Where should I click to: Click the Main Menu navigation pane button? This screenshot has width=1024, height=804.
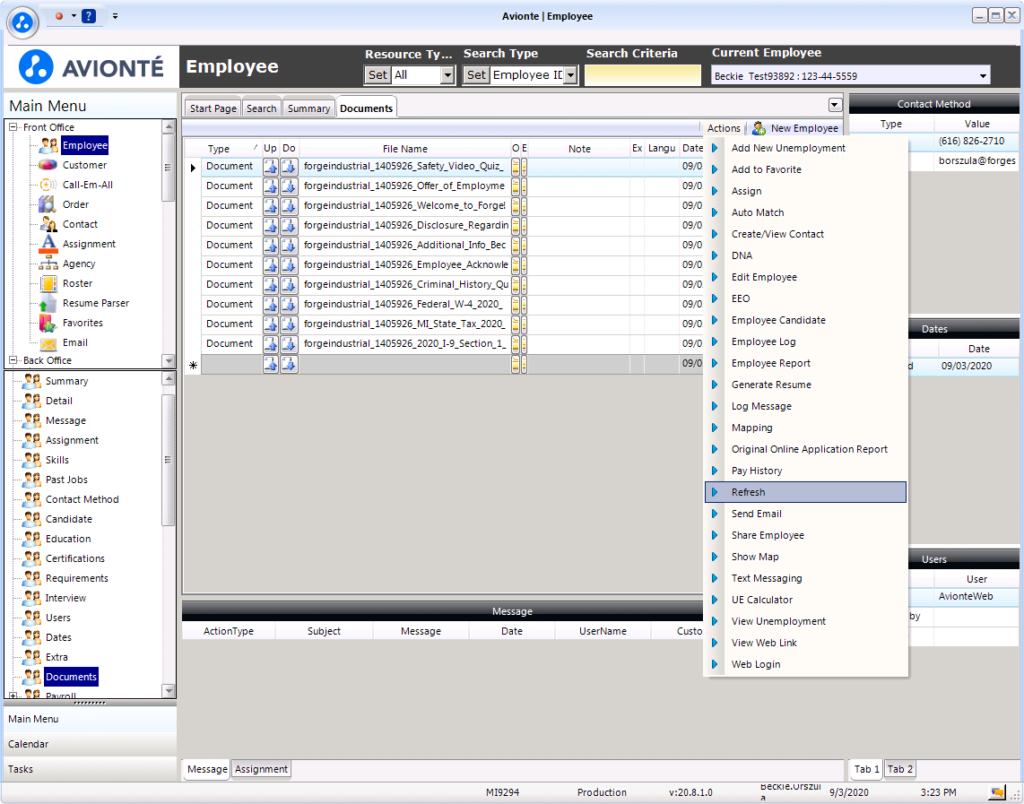click(90, 719)
